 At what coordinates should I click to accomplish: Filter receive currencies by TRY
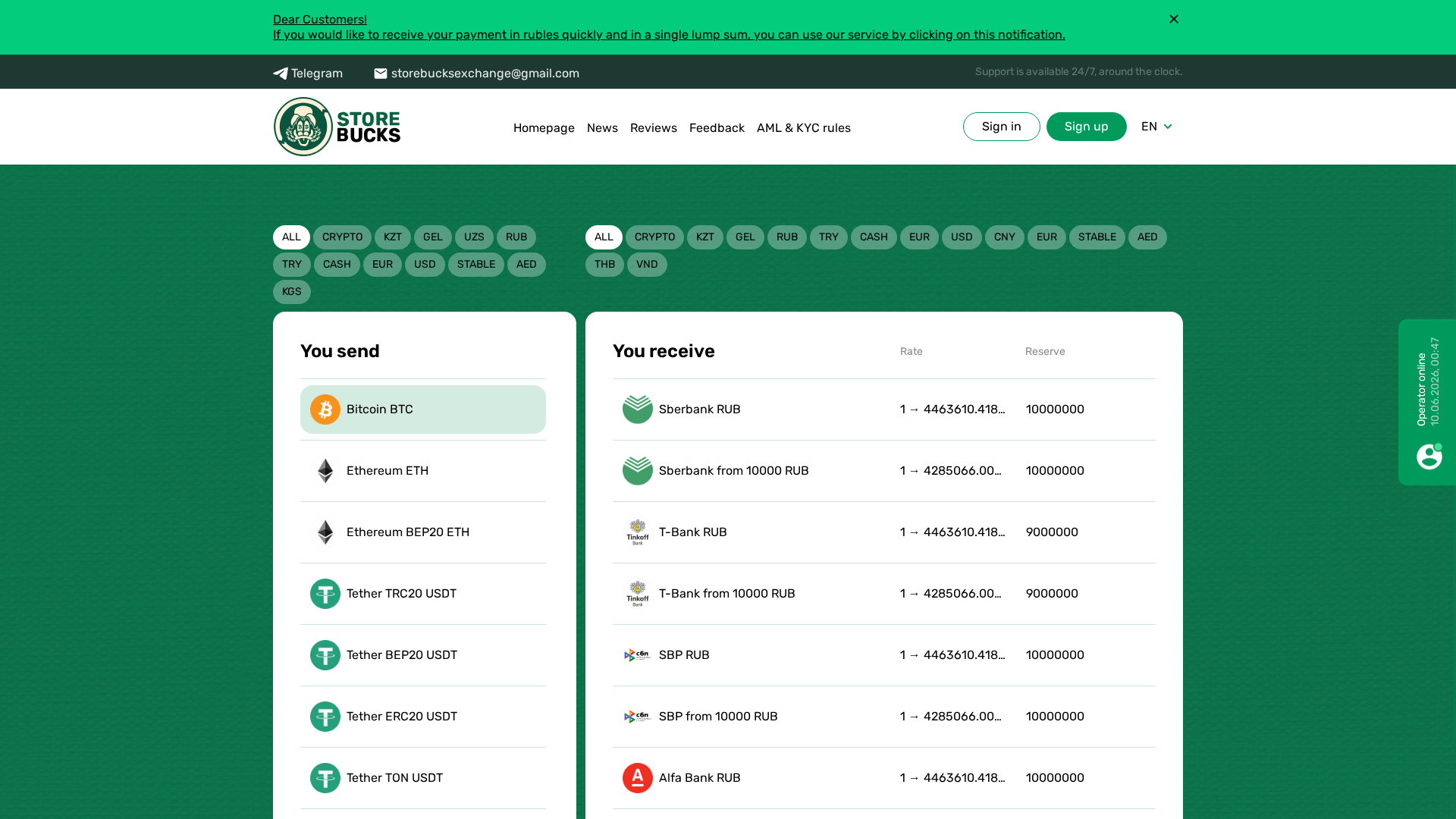pos(829,237)
